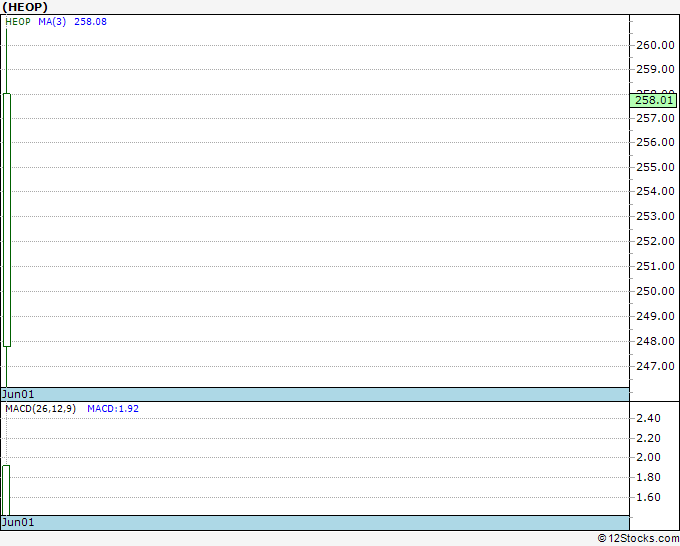Screen dimensions: 680x546
Task: Click the Jun01 date on price chart axis
Action: [x=18, y=394]
